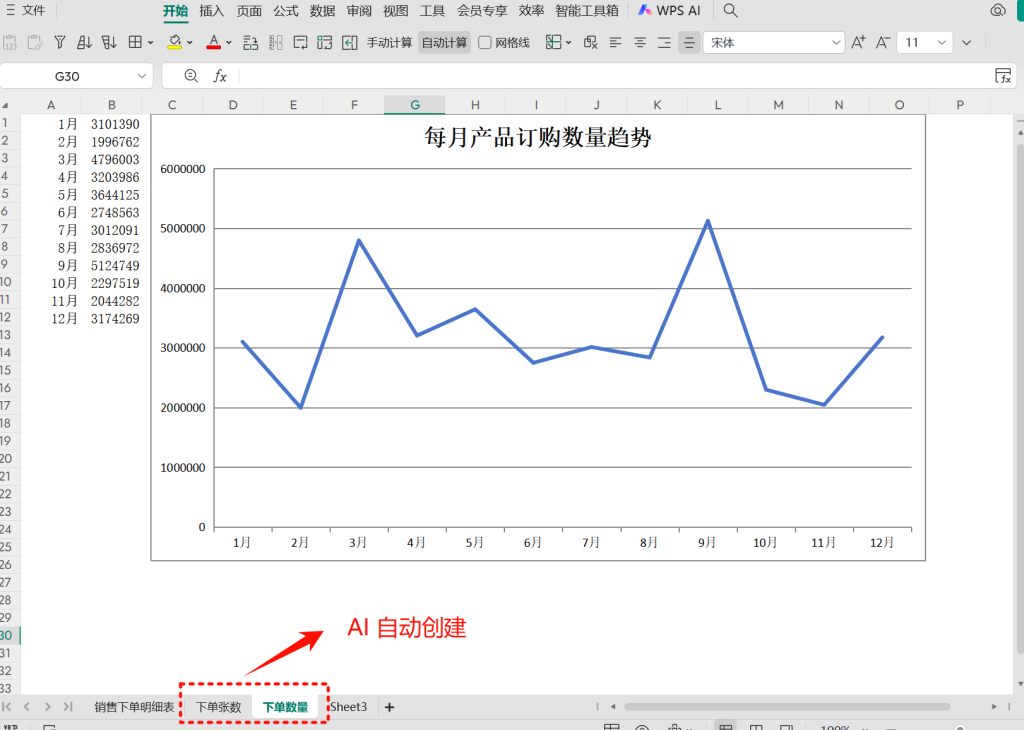Click the green-cornered rows icon
Image resolution: width=1024 pixels, height=730 pixels.
click(325, 42)
